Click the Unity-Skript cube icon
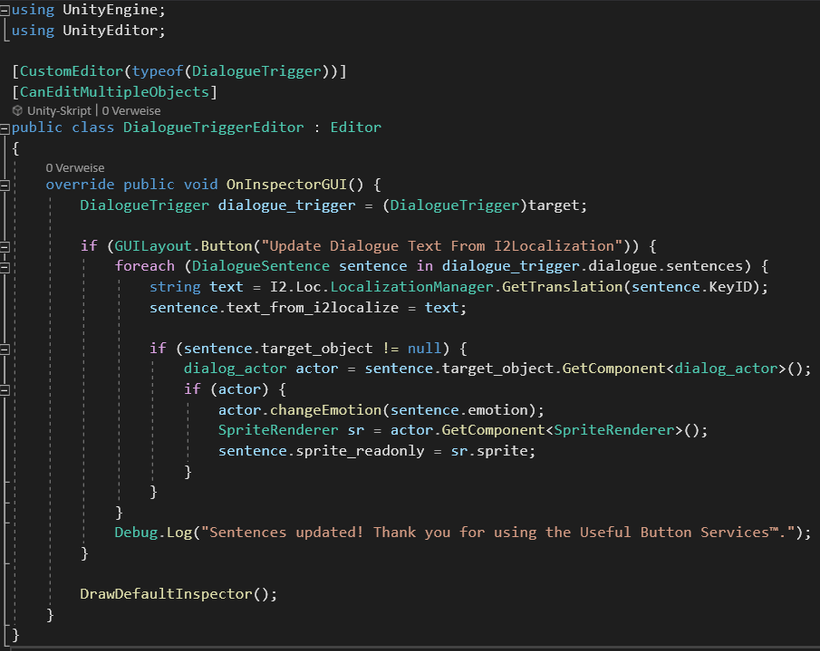The width and height of the screenshot is (820, 651). point(17,110)
